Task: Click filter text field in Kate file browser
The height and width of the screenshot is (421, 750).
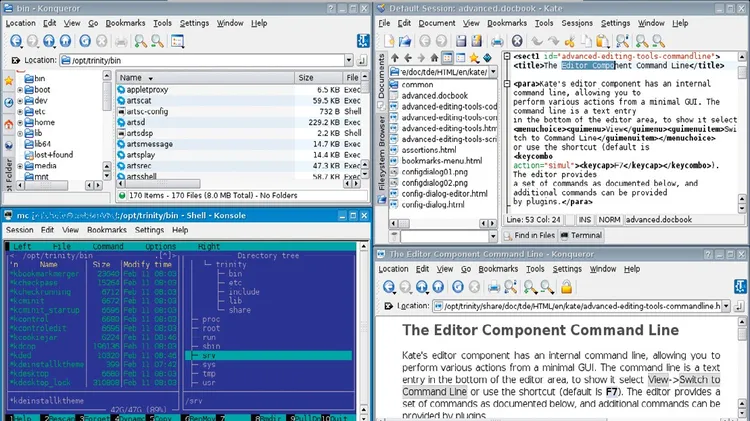Action: [x=444, y=236]
